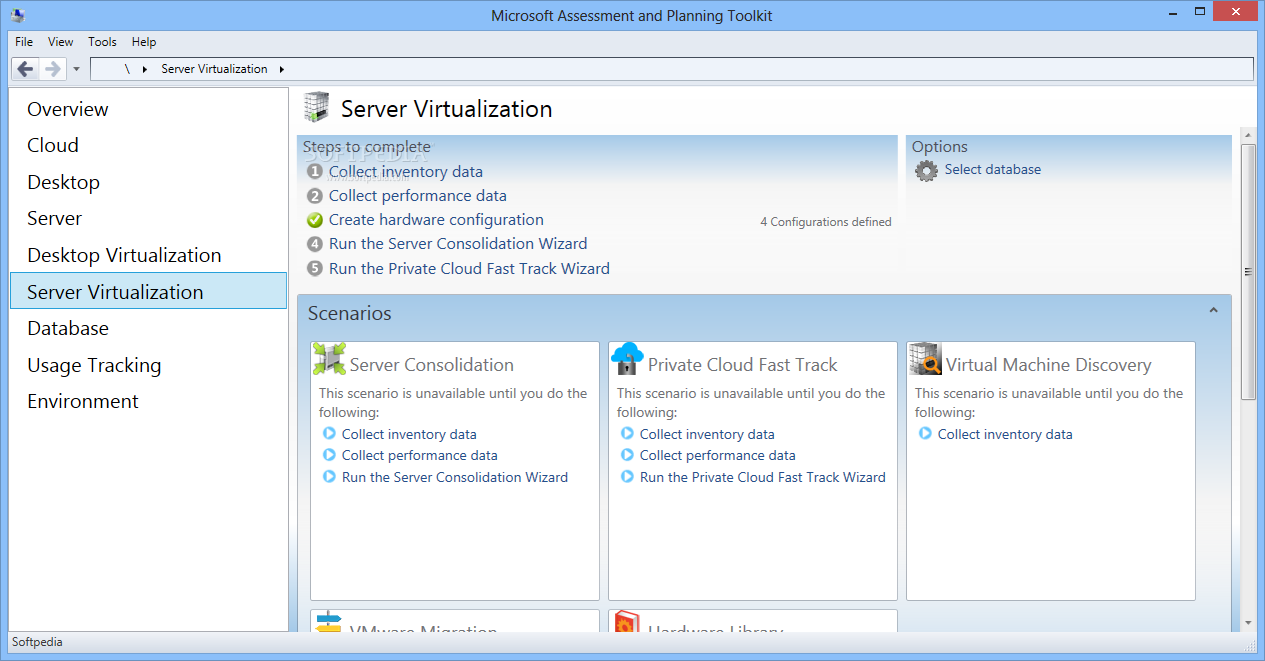Click the scrollbar up arrow
This screenshot has height=661, width=1265.
(x=1248, y=134)
